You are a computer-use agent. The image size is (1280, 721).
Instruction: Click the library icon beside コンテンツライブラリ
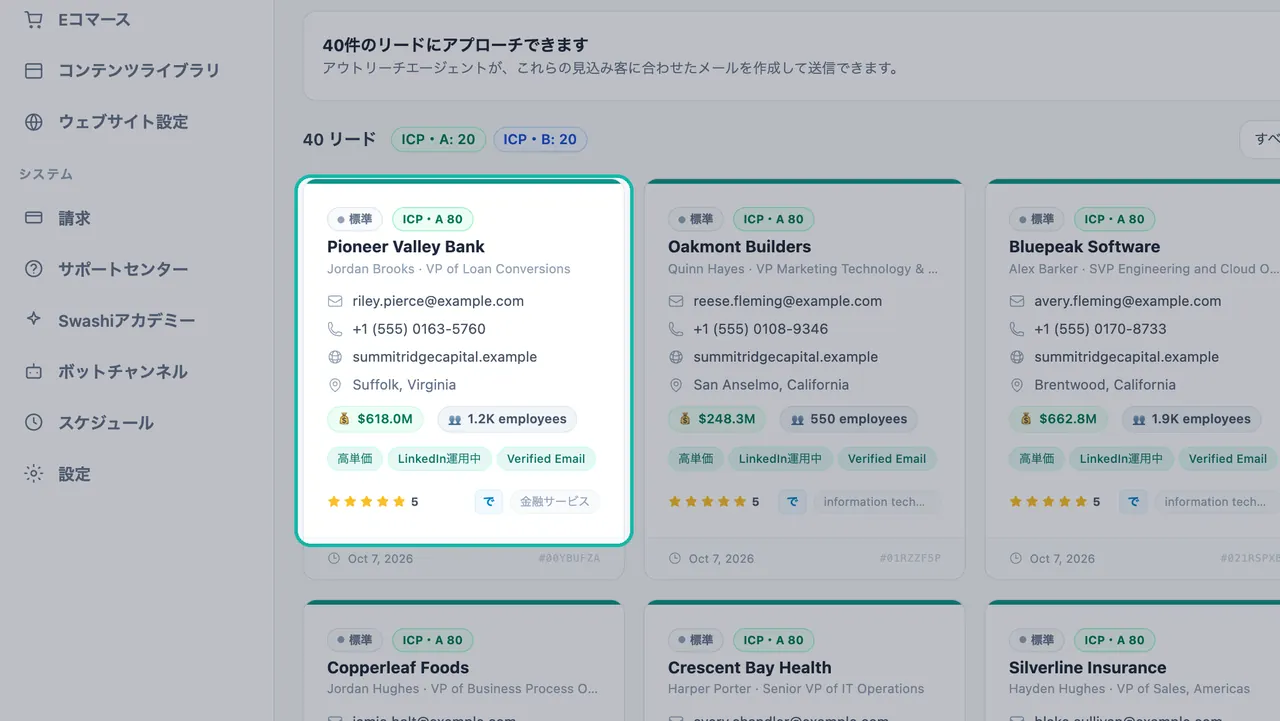34,71
